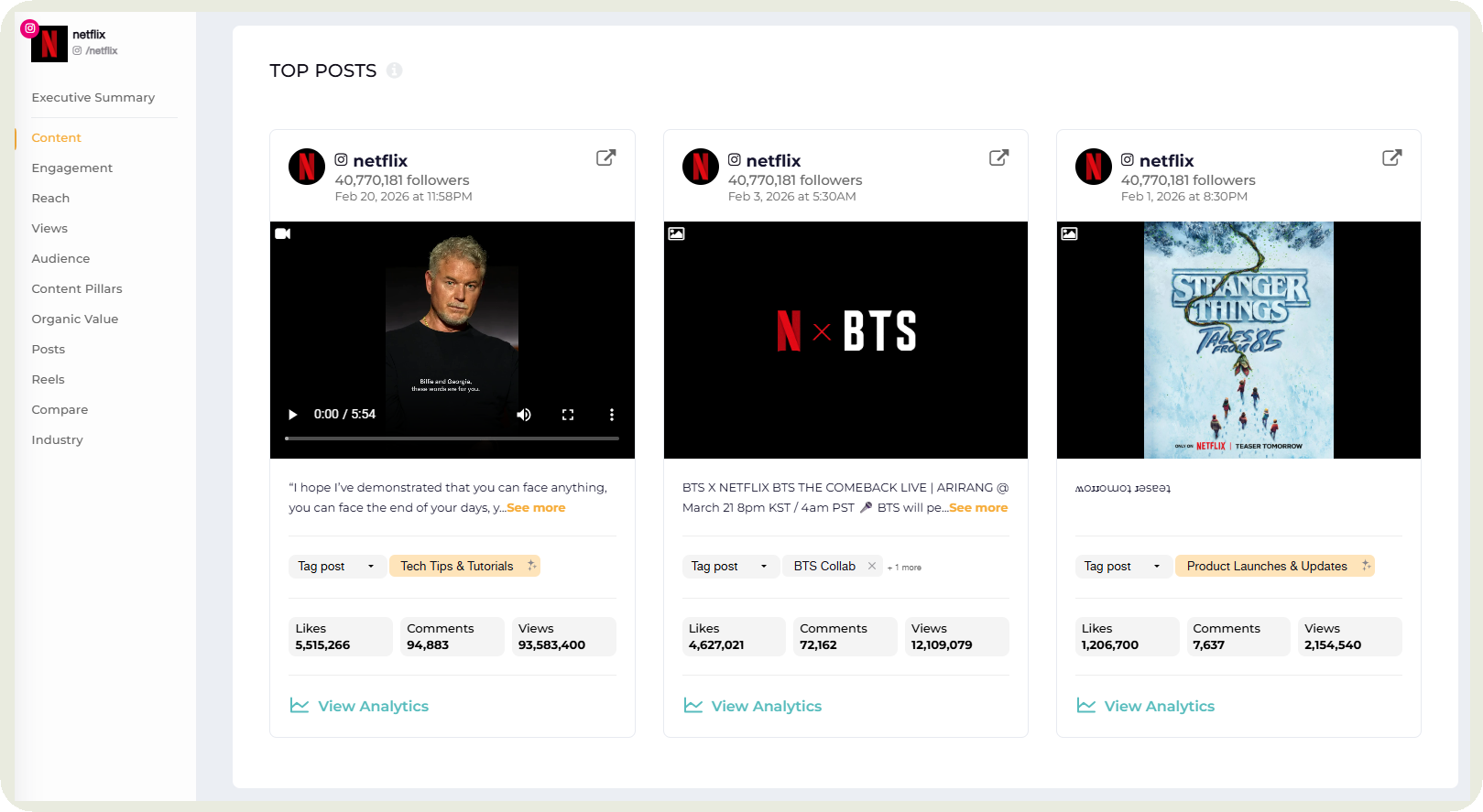This screenshot has width=1483, height=812.
Task: Click the Netflix avatar on the Feb 20 post
Action: click(x=307, y=167)
